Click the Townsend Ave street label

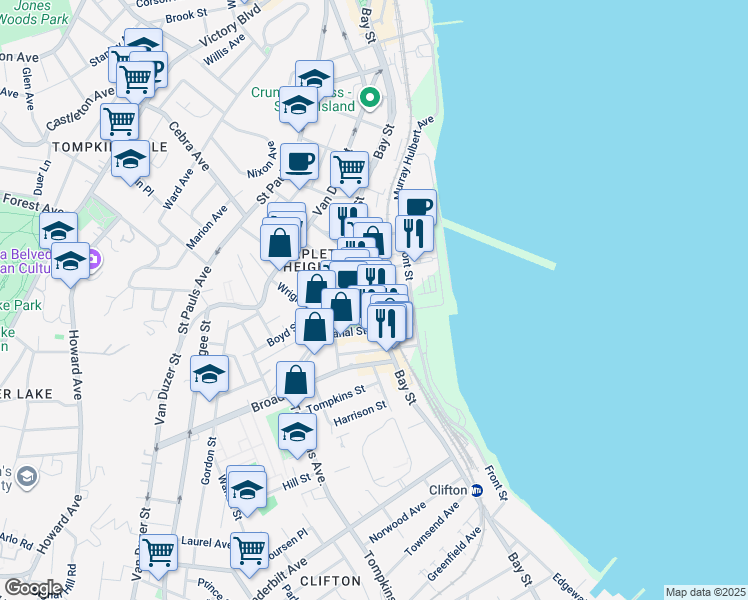[432, 529]
